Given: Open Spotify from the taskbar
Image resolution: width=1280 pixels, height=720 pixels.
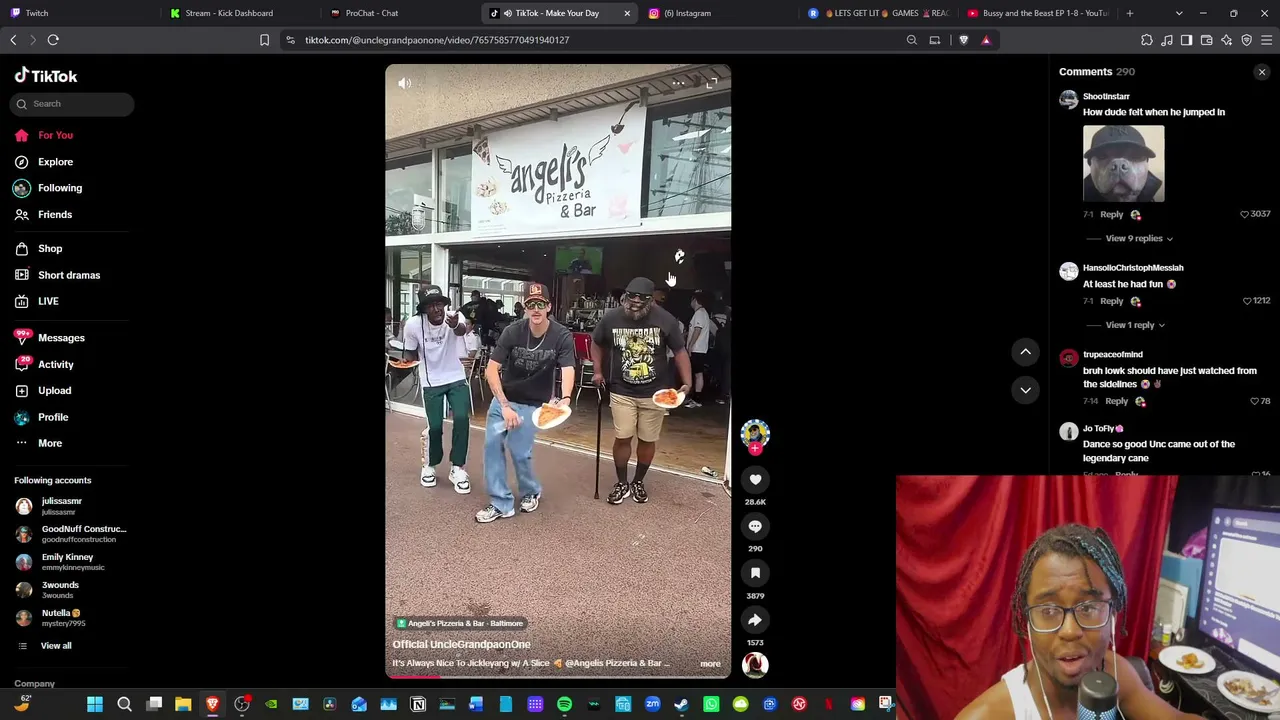Looking at the screenshot, I should [x=564, y=705].
